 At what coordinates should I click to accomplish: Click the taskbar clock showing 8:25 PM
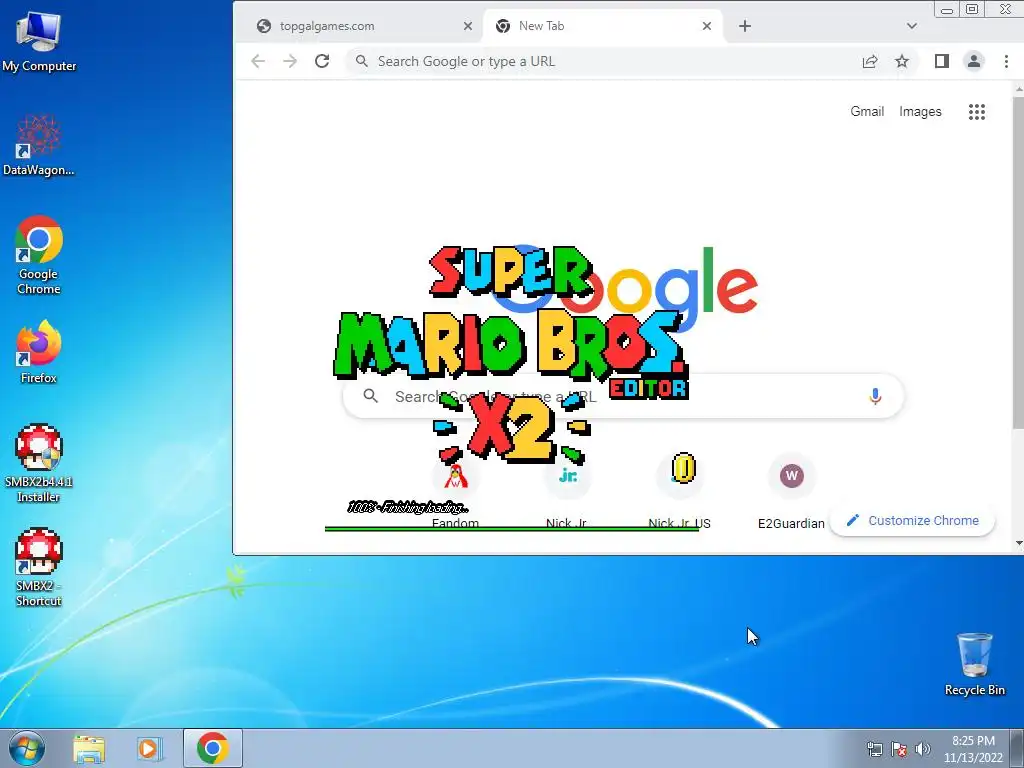pyautogui.click(x=973, y=748)
